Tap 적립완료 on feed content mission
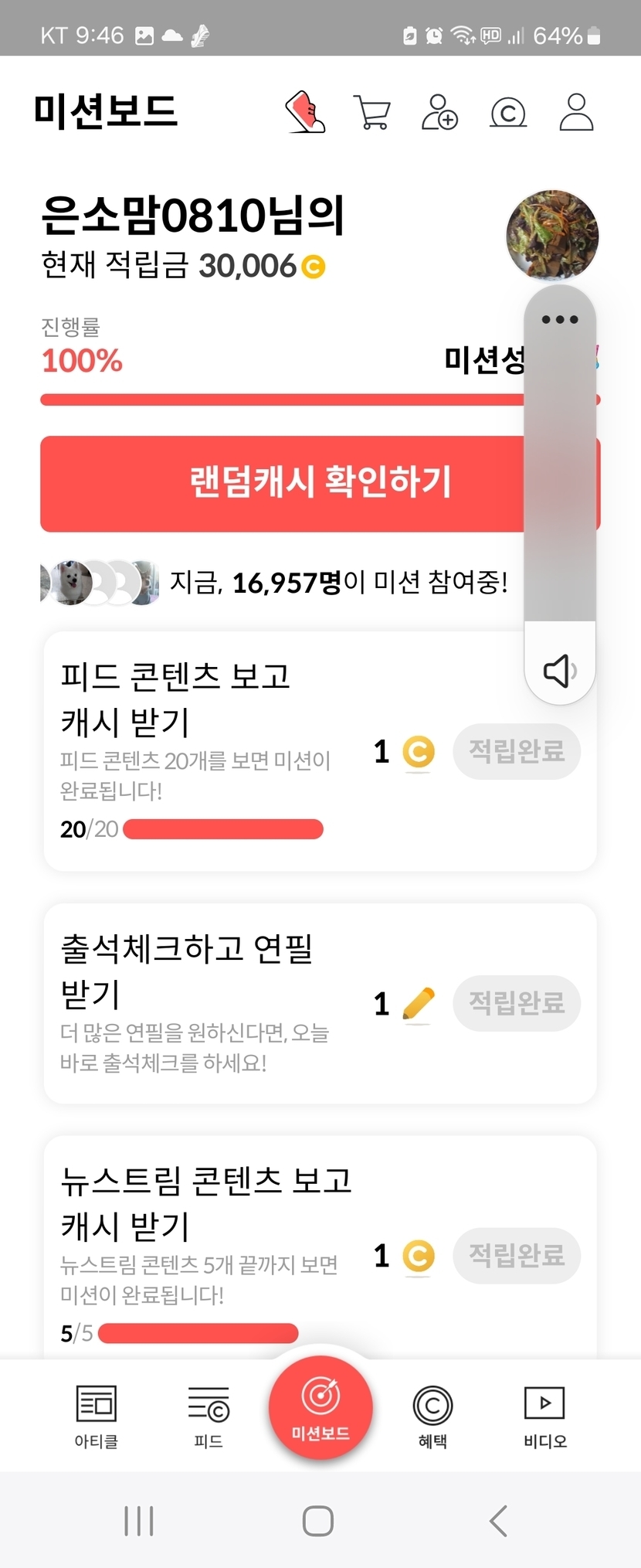This screenshot has width=641, height=1568. click(x=517, y=751)
